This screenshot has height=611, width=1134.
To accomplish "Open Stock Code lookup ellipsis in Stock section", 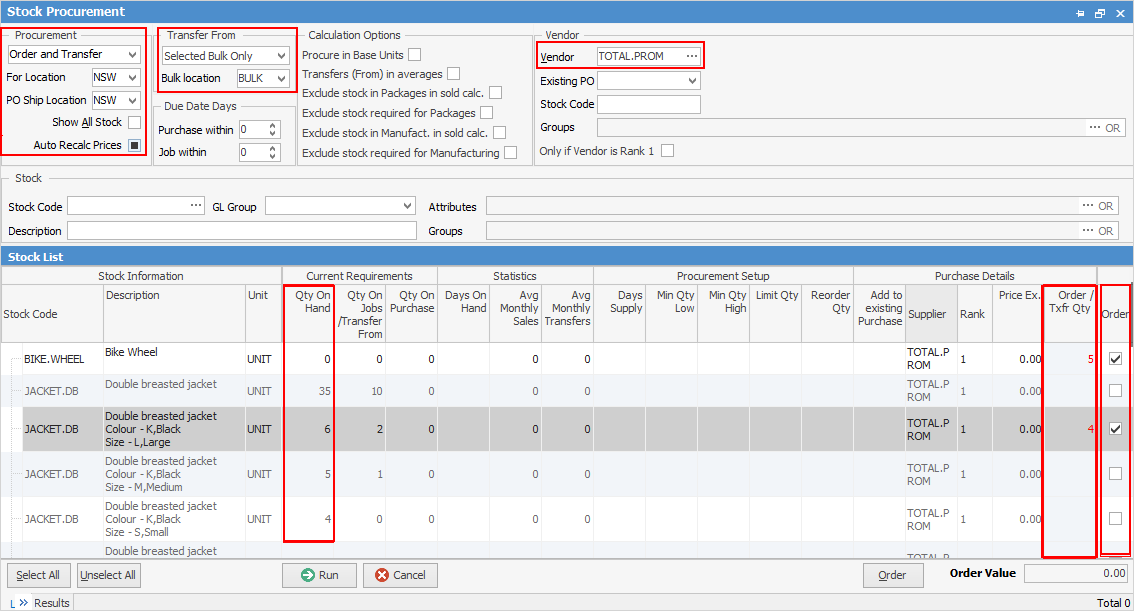I will [x=196, y=206].
